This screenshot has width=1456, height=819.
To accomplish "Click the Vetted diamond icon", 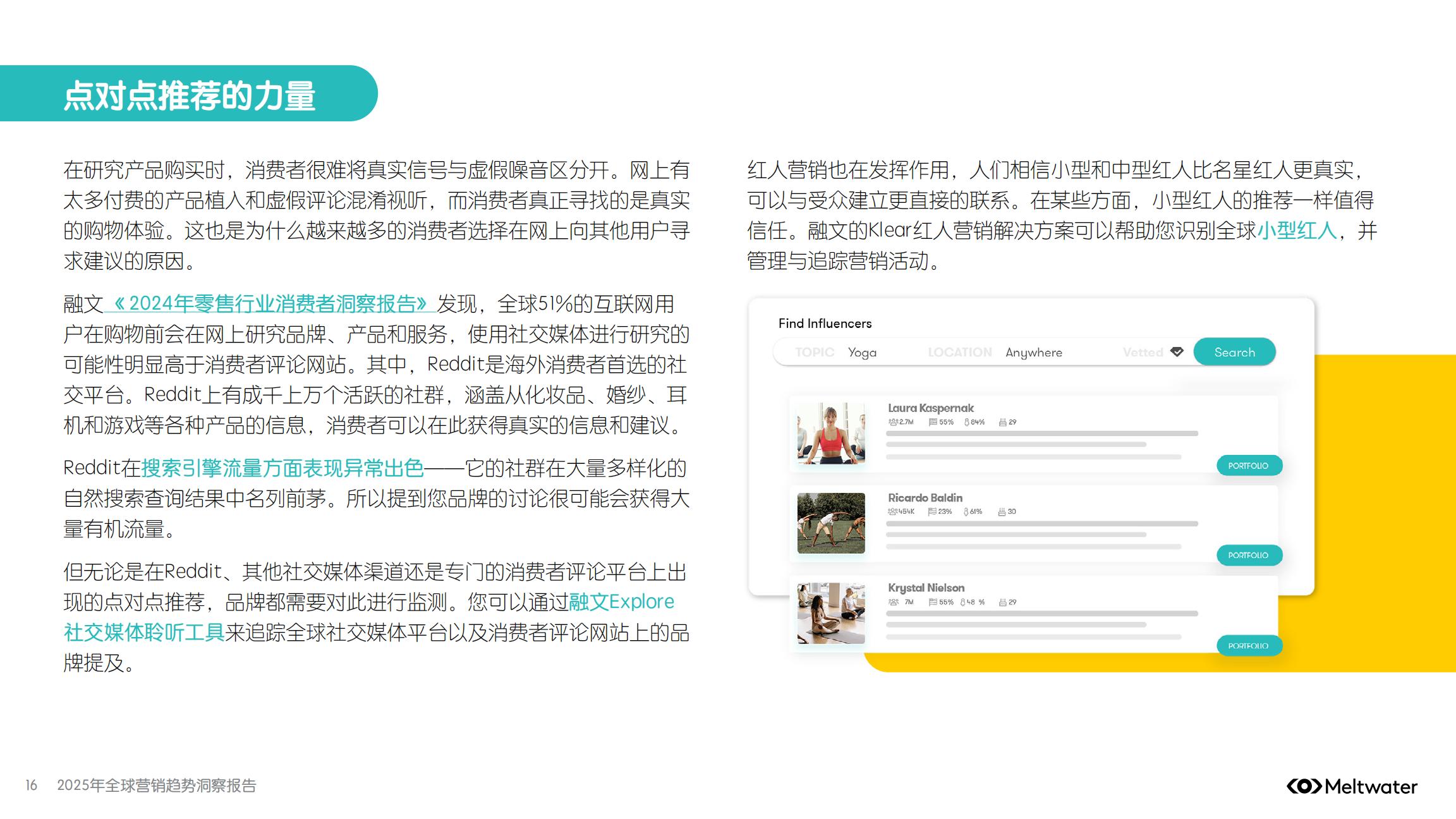I will coord(1177,352).
